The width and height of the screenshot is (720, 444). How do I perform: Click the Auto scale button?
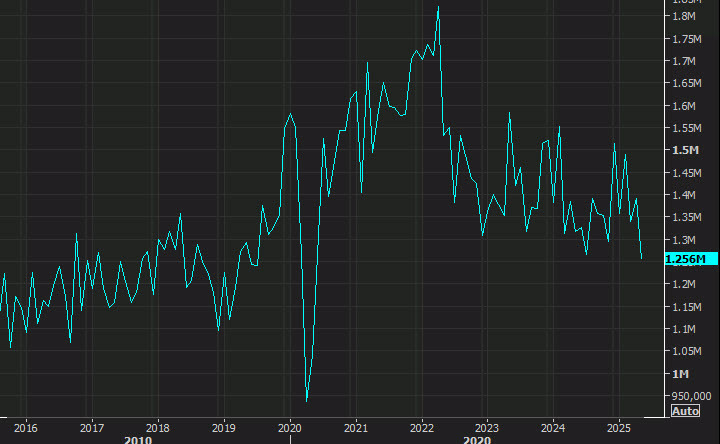[685, 411]
